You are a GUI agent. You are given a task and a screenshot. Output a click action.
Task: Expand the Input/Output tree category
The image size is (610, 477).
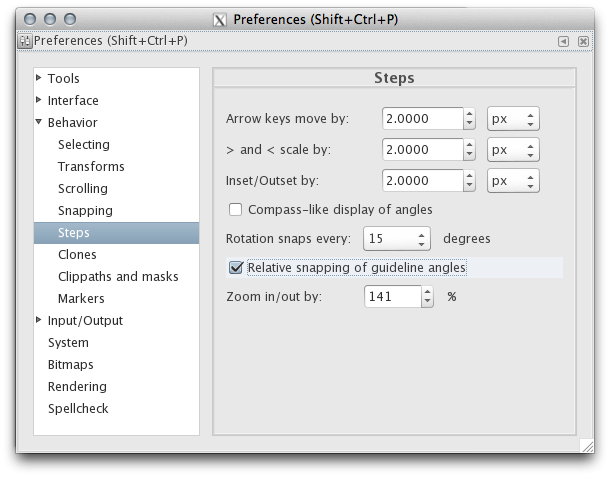[39, 319]
